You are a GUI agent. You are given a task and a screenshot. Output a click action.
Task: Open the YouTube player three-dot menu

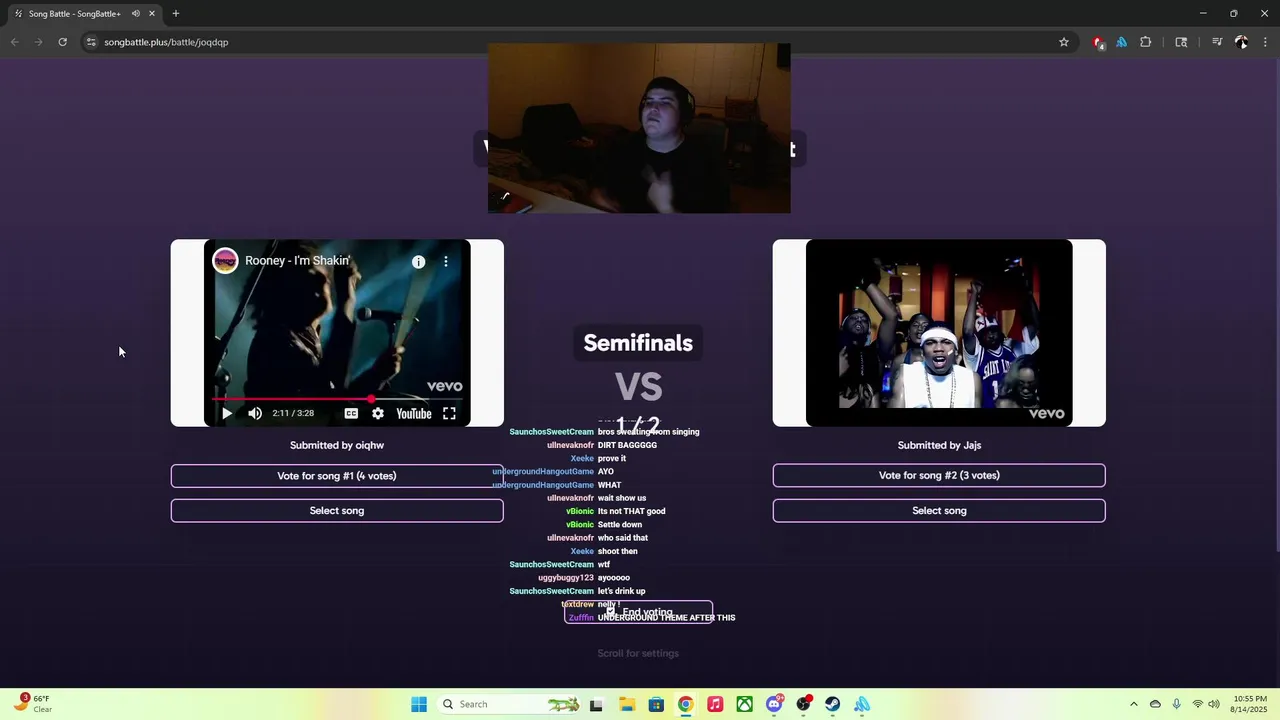(x=446, y=261)
